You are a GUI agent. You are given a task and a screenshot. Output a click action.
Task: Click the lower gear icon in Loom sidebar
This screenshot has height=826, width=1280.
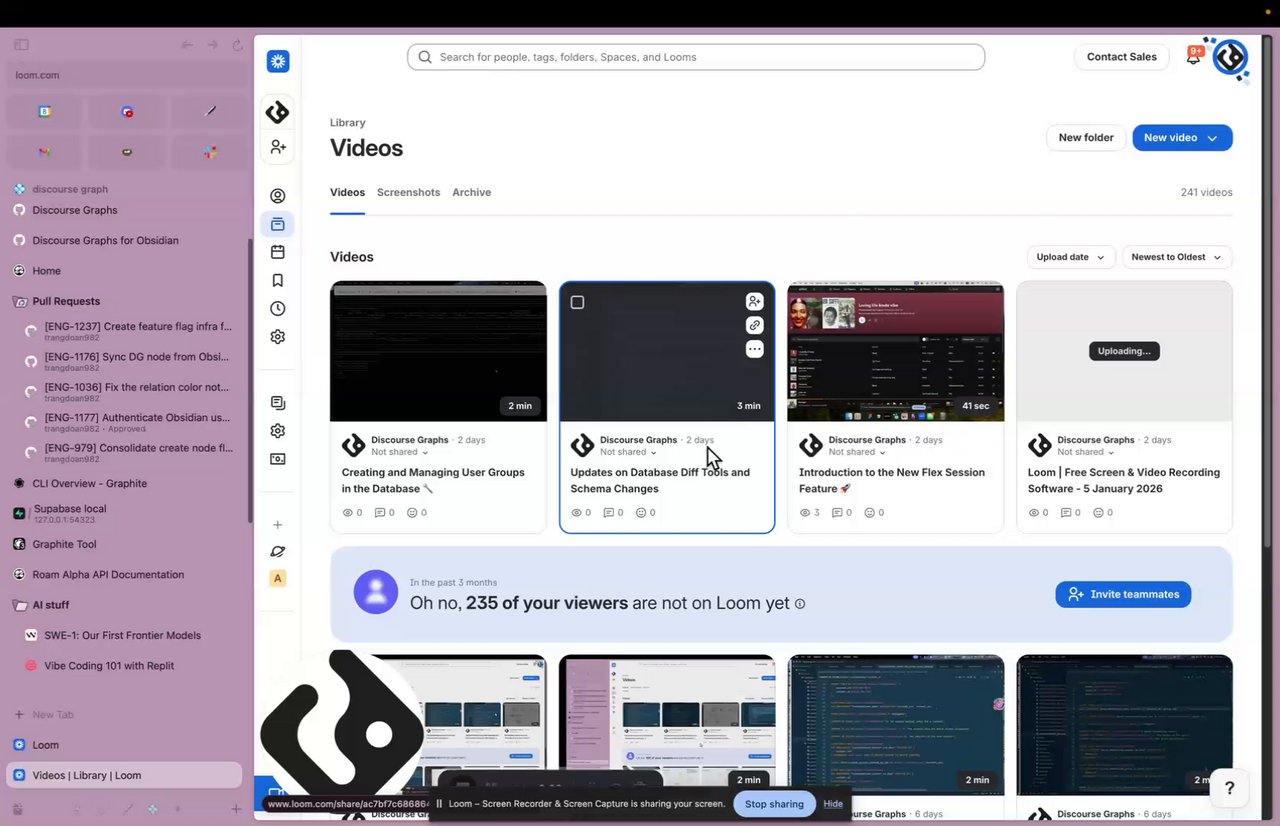[278, 431]
